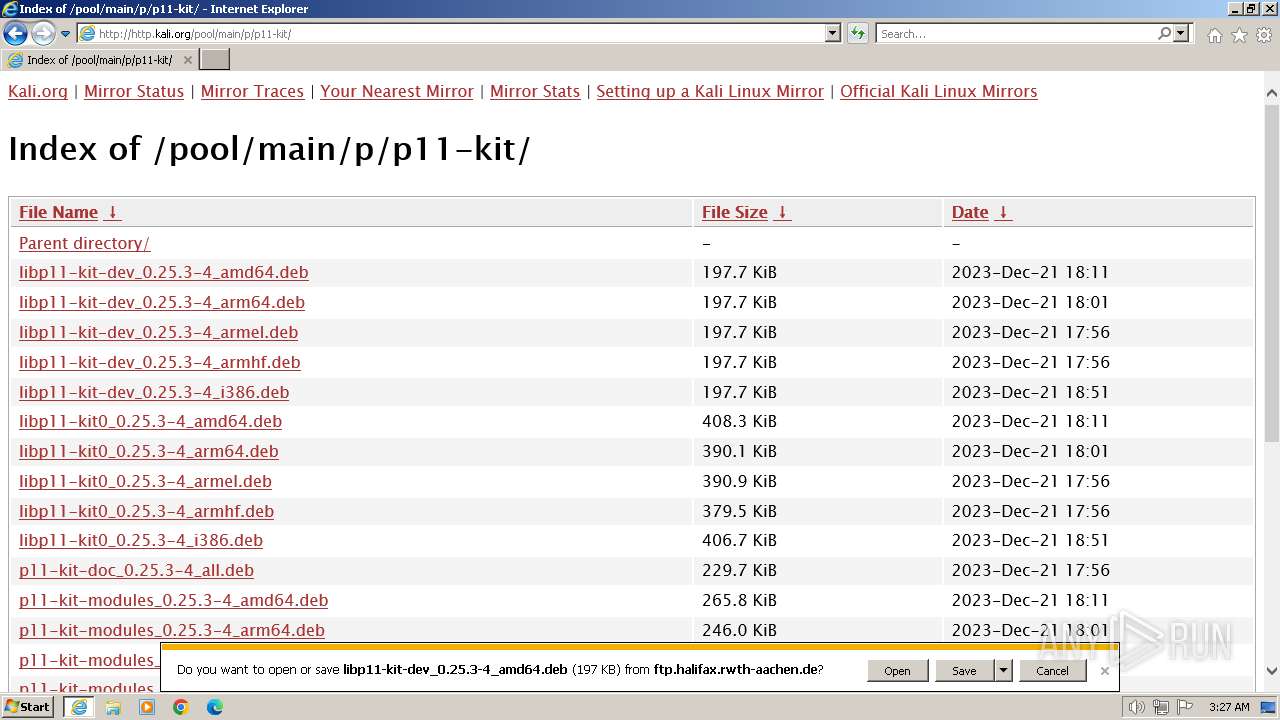1280x720 pixels.
Task: Download libp11-kit0_0.25.3-4_armel.deb
Action: tap(145, 481)
